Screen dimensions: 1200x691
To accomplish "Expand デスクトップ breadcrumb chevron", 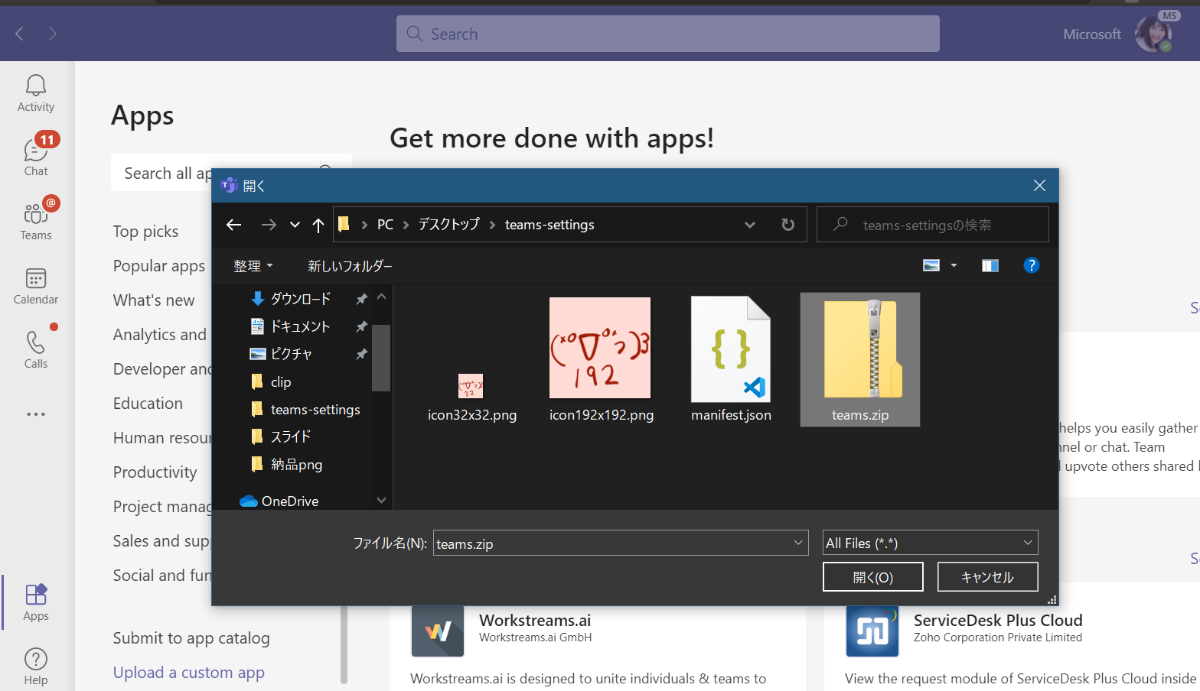I will [x=493, y=225].
